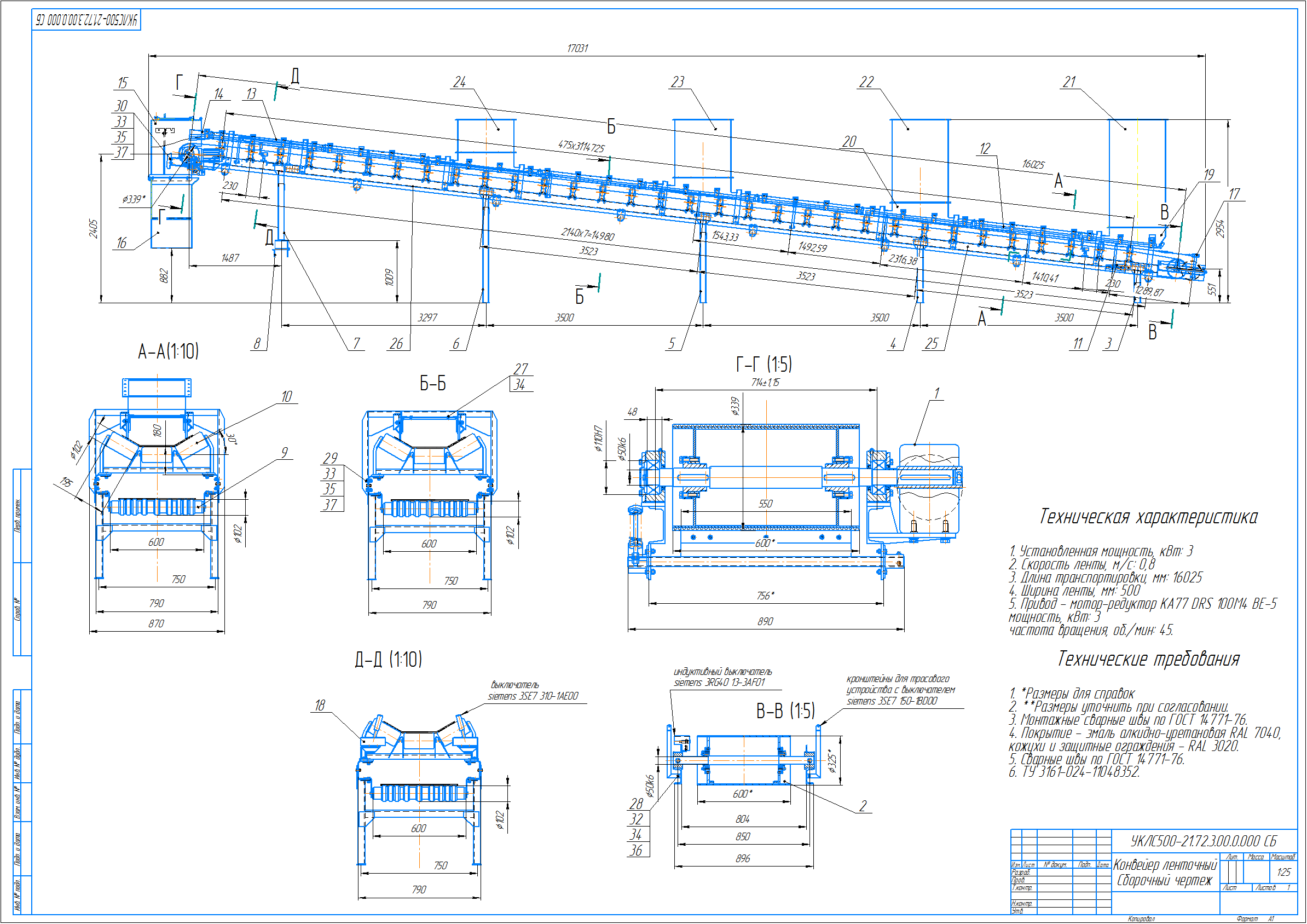Image resolution: width=1307 pixels, height=924 pixels.
Task: Click the rotated designation stamp at top-left corner
Action: (86, 20)
